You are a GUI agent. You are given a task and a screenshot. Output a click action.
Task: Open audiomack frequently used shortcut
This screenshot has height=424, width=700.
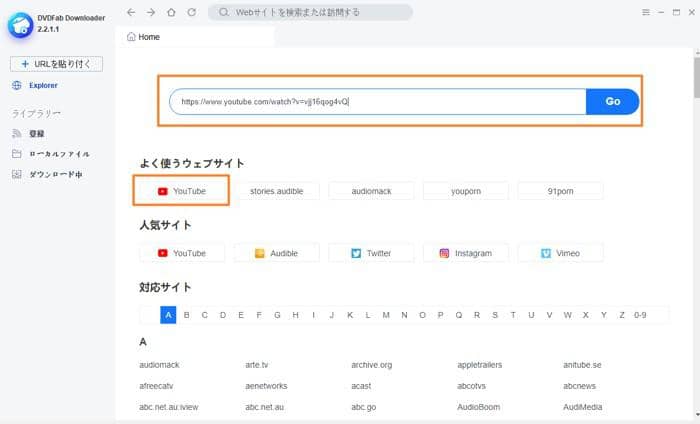(x=371, y=191)
